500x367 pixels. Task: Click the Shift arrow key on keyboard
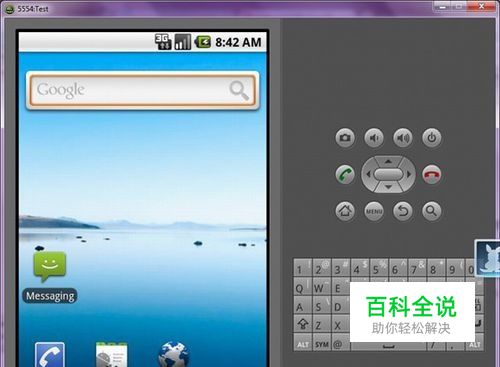pos(303,324)
